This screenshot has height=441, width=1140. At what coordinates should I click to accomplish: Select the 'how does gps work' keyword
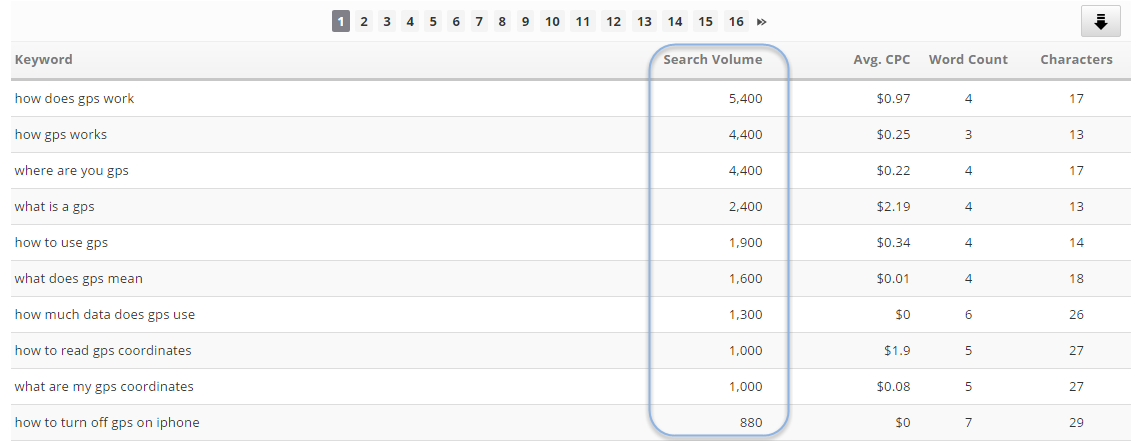click(74, 98)
